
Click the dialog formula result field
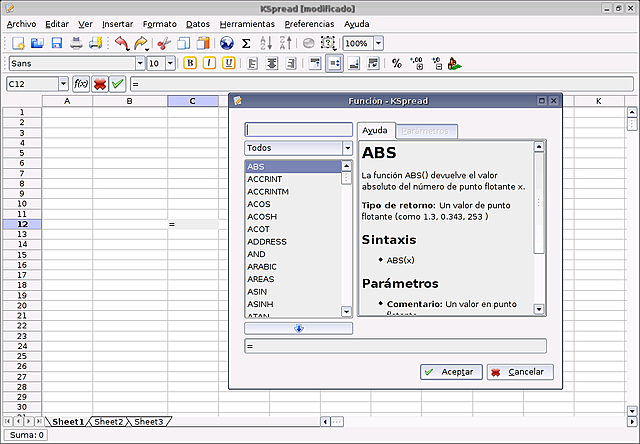395,346
